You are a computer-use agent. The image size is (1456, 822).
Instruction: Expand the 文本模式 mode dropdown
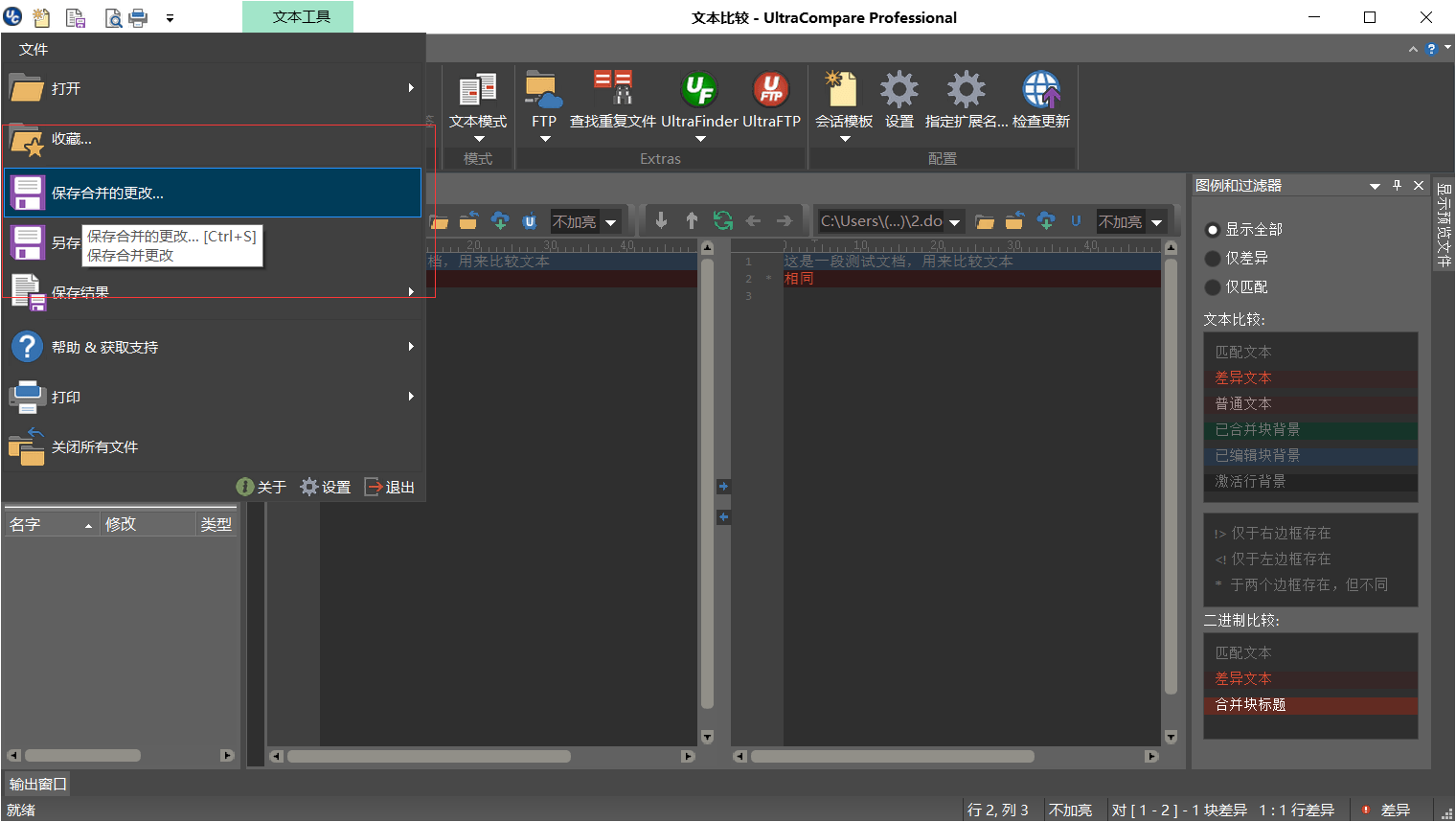click(479, 140)
